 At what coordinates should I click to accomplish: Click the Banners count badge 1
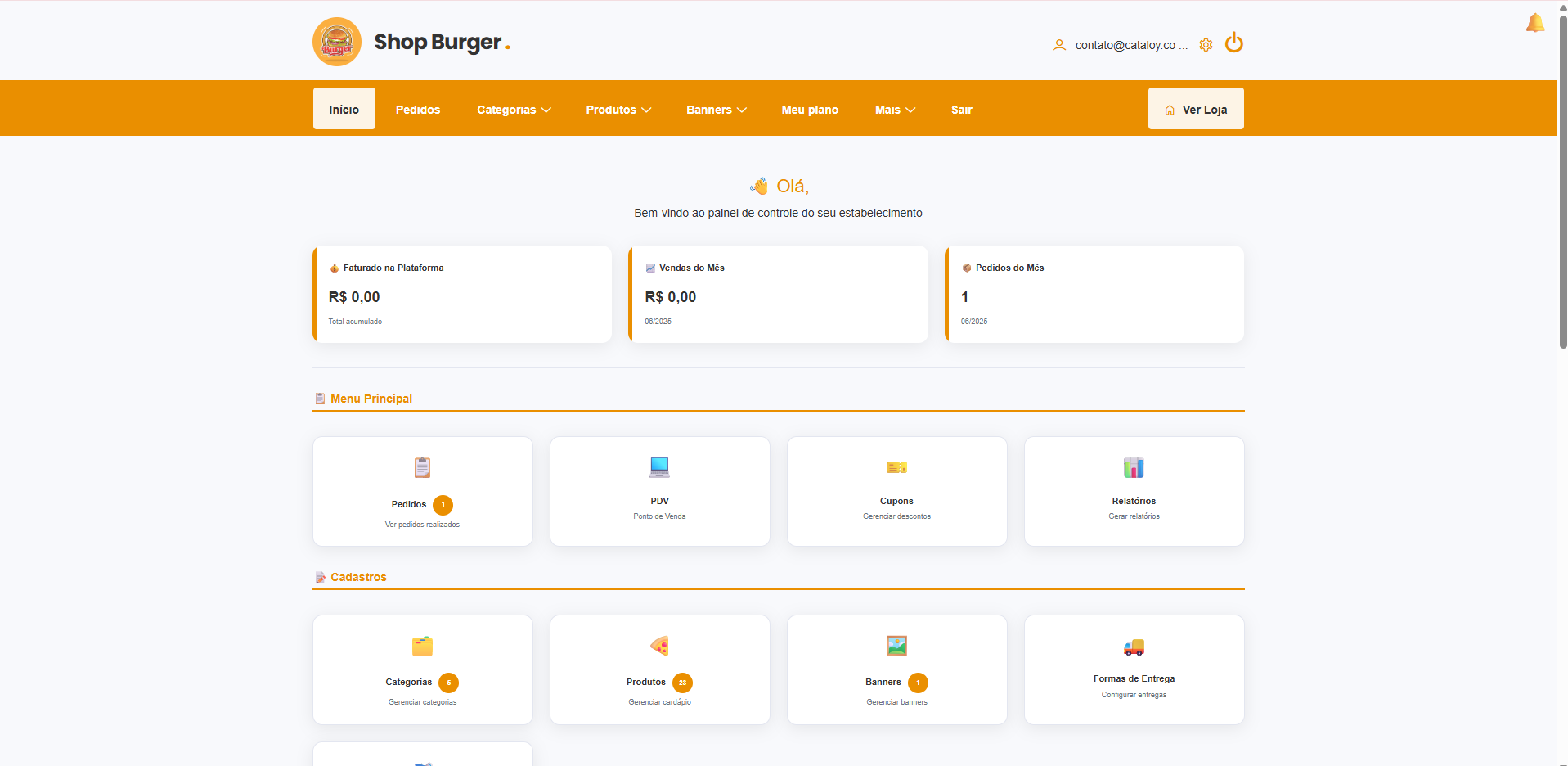click(918, 683)
